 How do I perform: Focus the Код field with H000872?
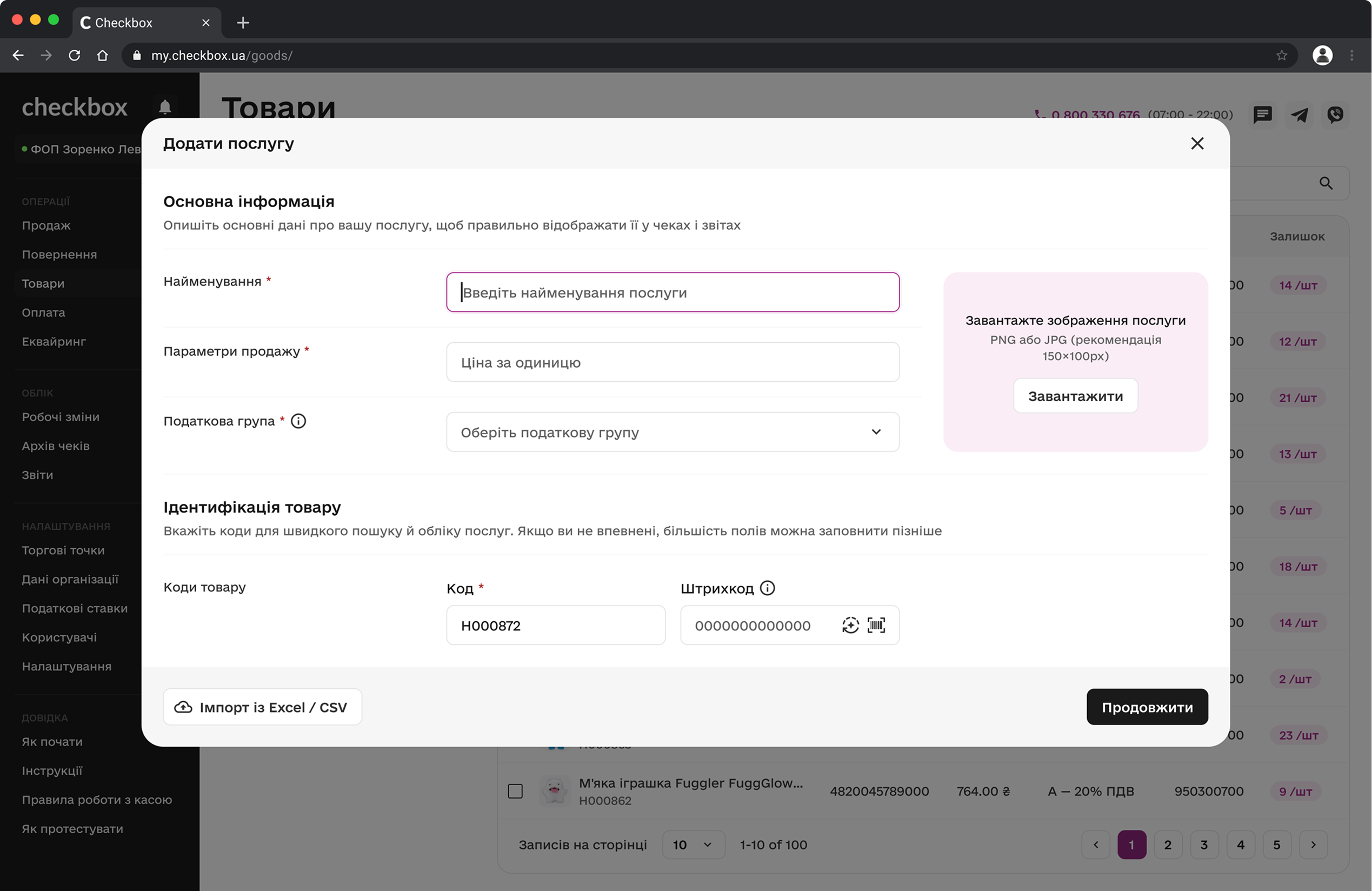click(556, 625)
